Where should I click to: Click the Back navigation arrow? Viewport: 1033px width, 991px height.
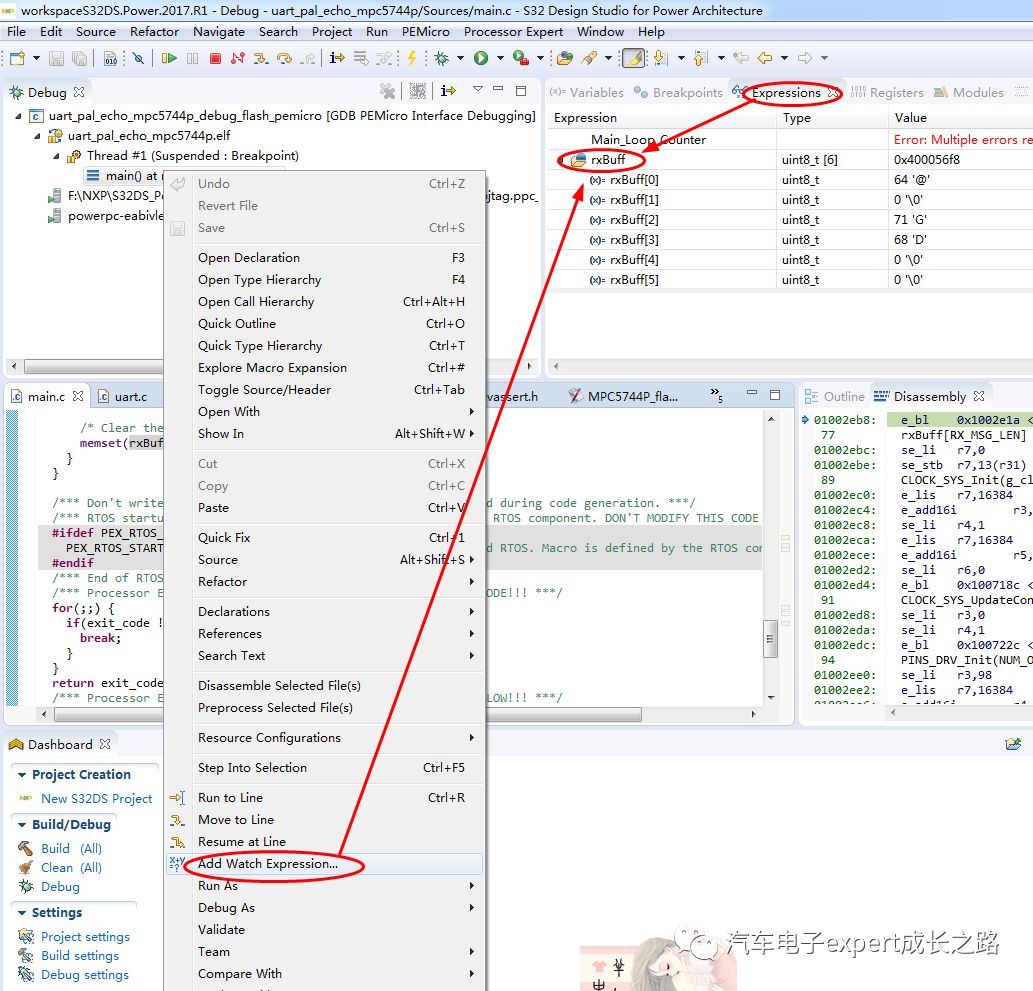tap(764, 58)
